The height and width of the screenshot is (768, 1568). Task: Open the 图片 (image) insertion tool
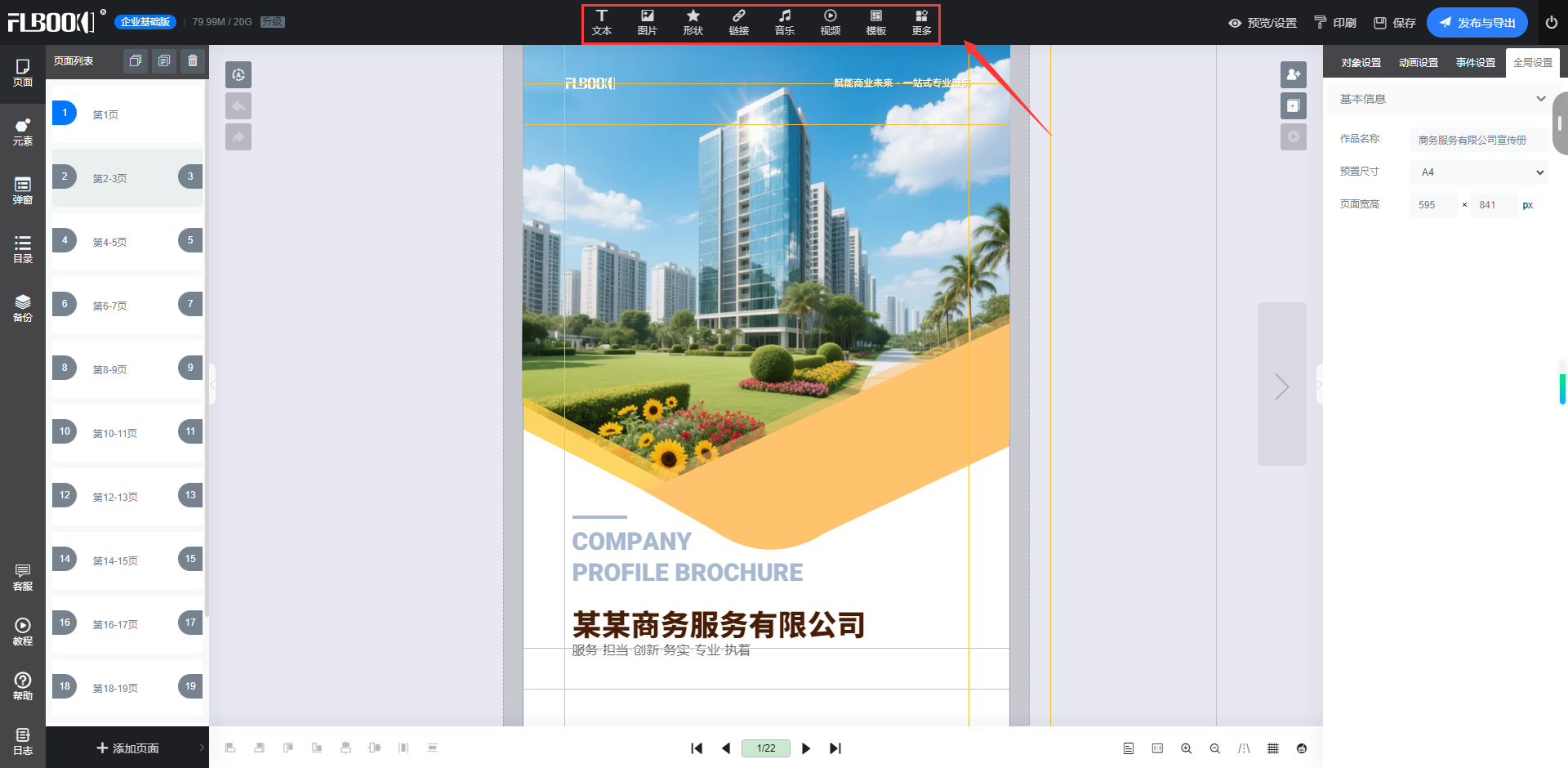648,22
